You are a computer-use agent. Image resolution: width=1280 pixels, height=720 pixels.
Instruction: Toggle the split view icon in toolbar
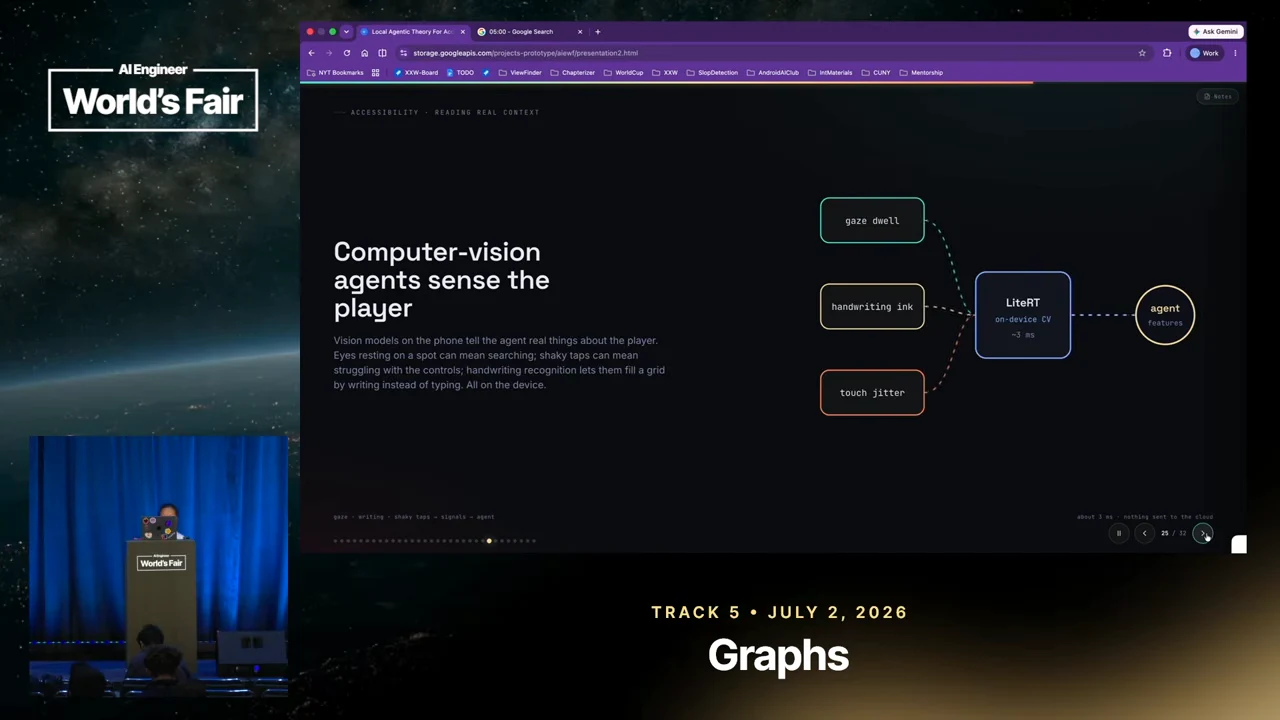coord(382,53)
